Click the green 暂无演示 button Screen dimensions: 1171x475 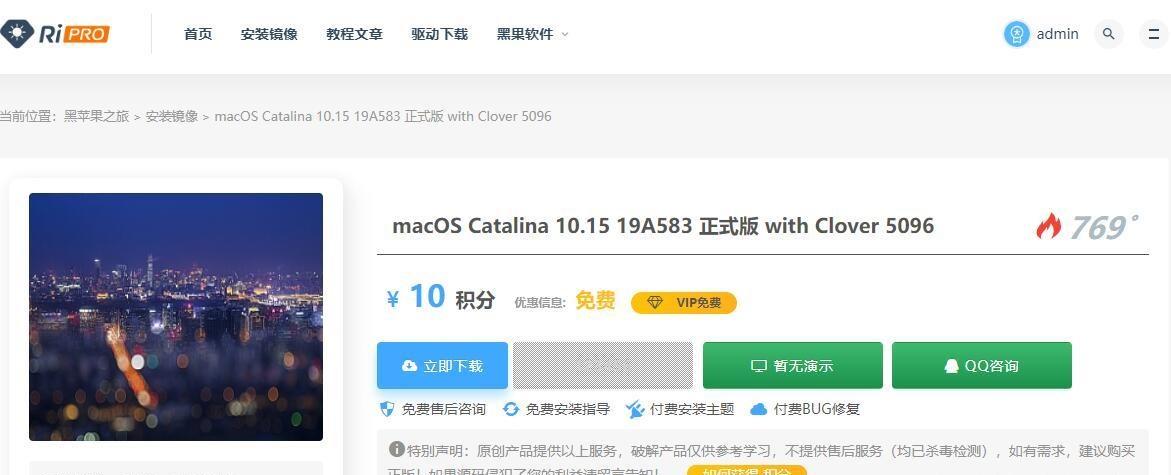tap(792, 365)
